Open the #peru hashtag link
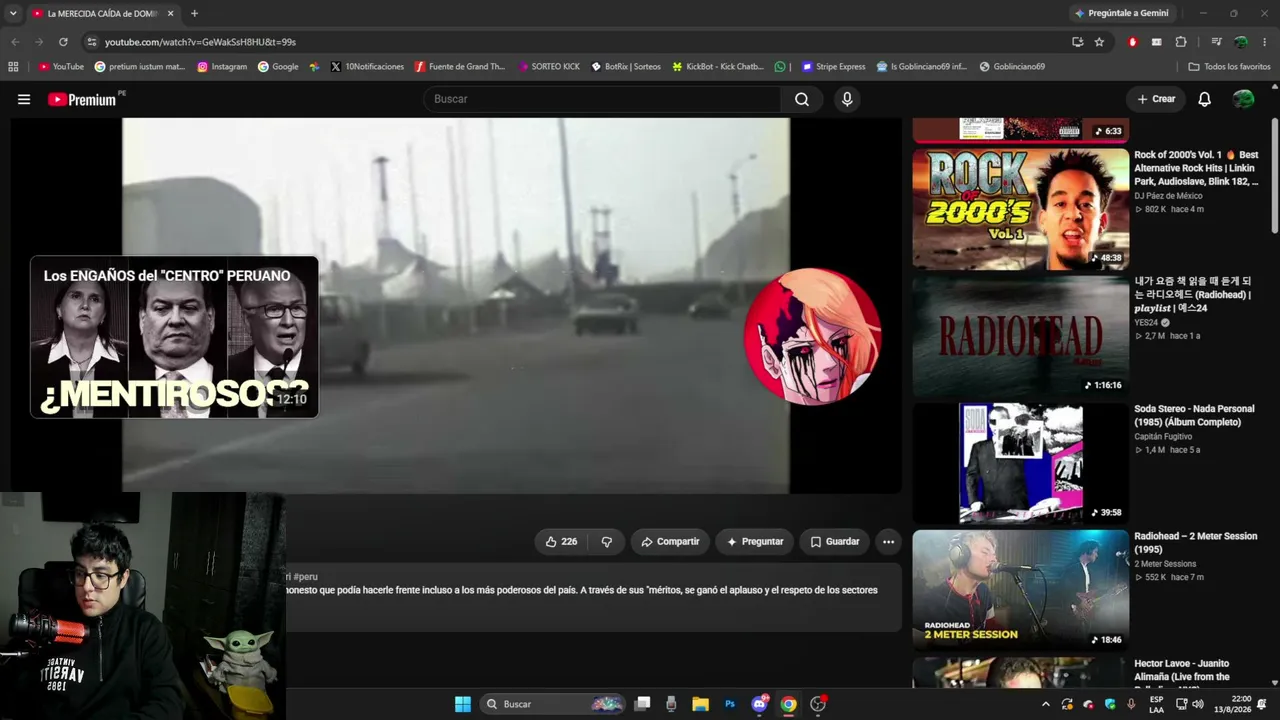The height and width of the screenshot is (720, 1280). point(305,577)
